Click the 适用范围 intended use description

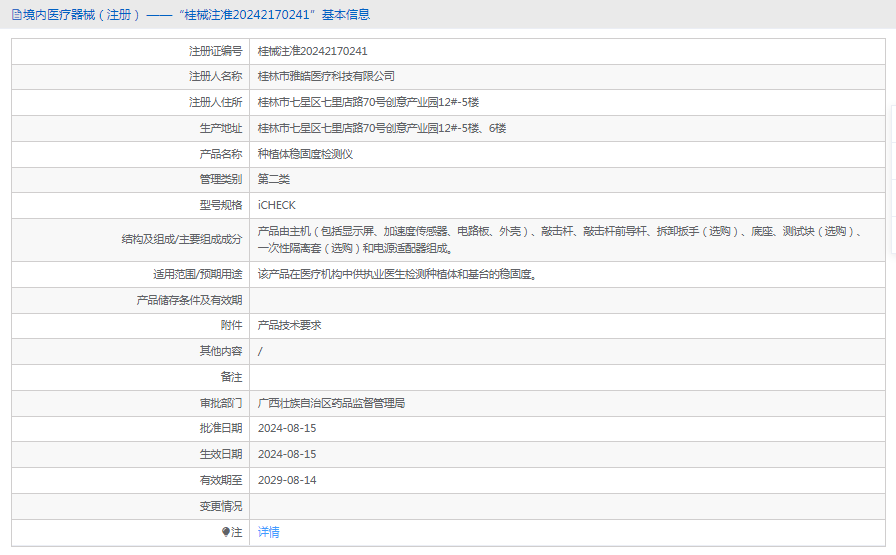pyautogui.click(x=397, y=274)
